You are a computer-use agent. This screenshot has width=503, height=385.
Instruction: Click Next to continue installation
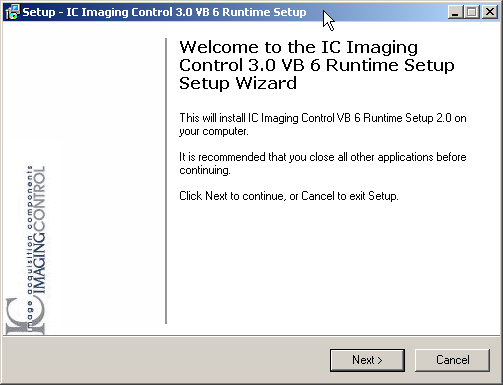[367, 360]
